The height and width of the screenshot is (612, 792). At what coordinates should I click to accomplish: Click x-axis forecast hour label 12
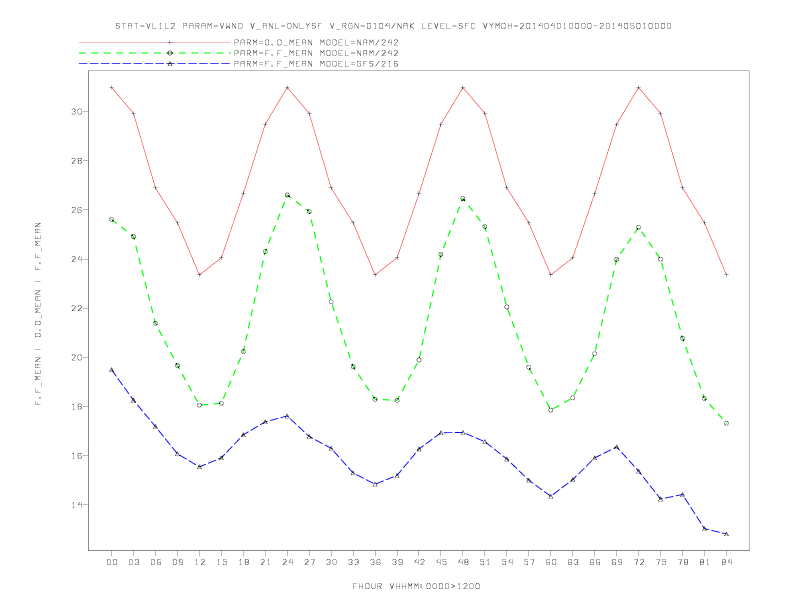tap(200, 562)
